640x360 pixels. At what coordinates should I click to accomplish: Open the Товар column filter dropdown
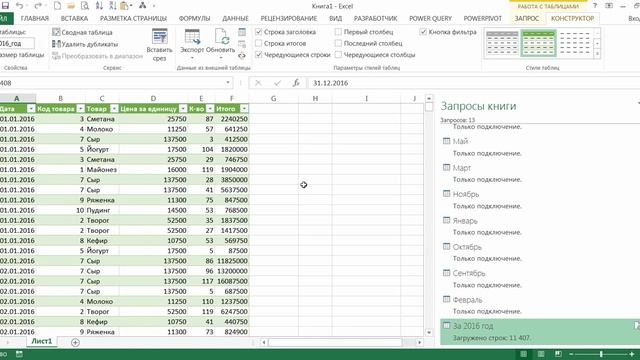click(114, 109)
